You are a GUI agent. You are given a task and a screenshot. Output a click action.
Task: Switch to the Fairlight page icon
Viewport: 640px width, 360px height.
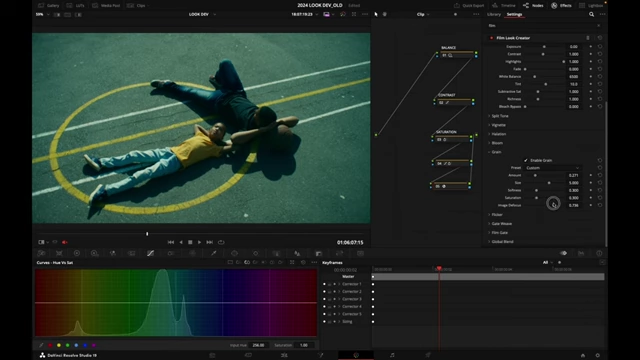(392, 355)
